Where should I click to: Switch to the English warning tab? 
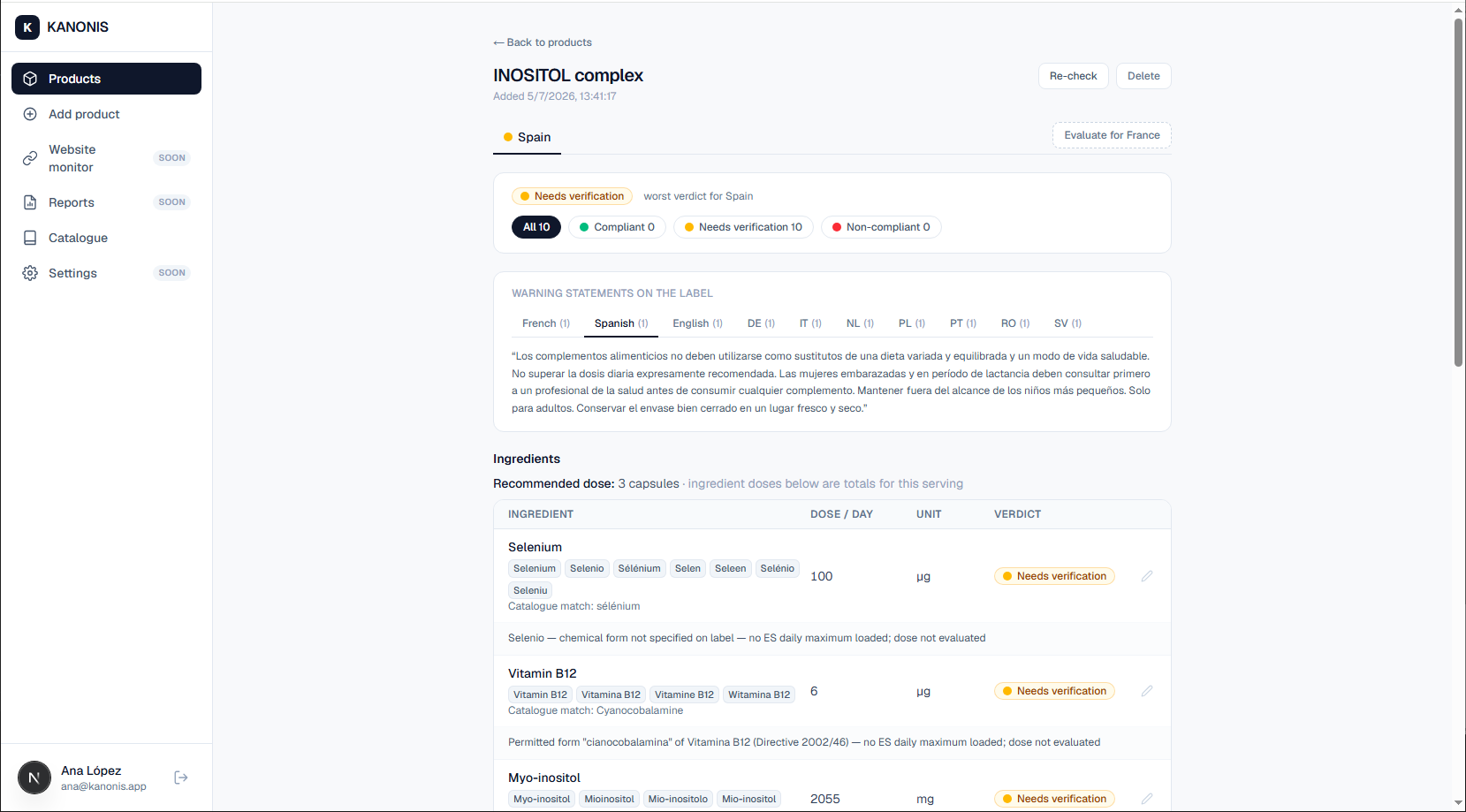point(697,323)
